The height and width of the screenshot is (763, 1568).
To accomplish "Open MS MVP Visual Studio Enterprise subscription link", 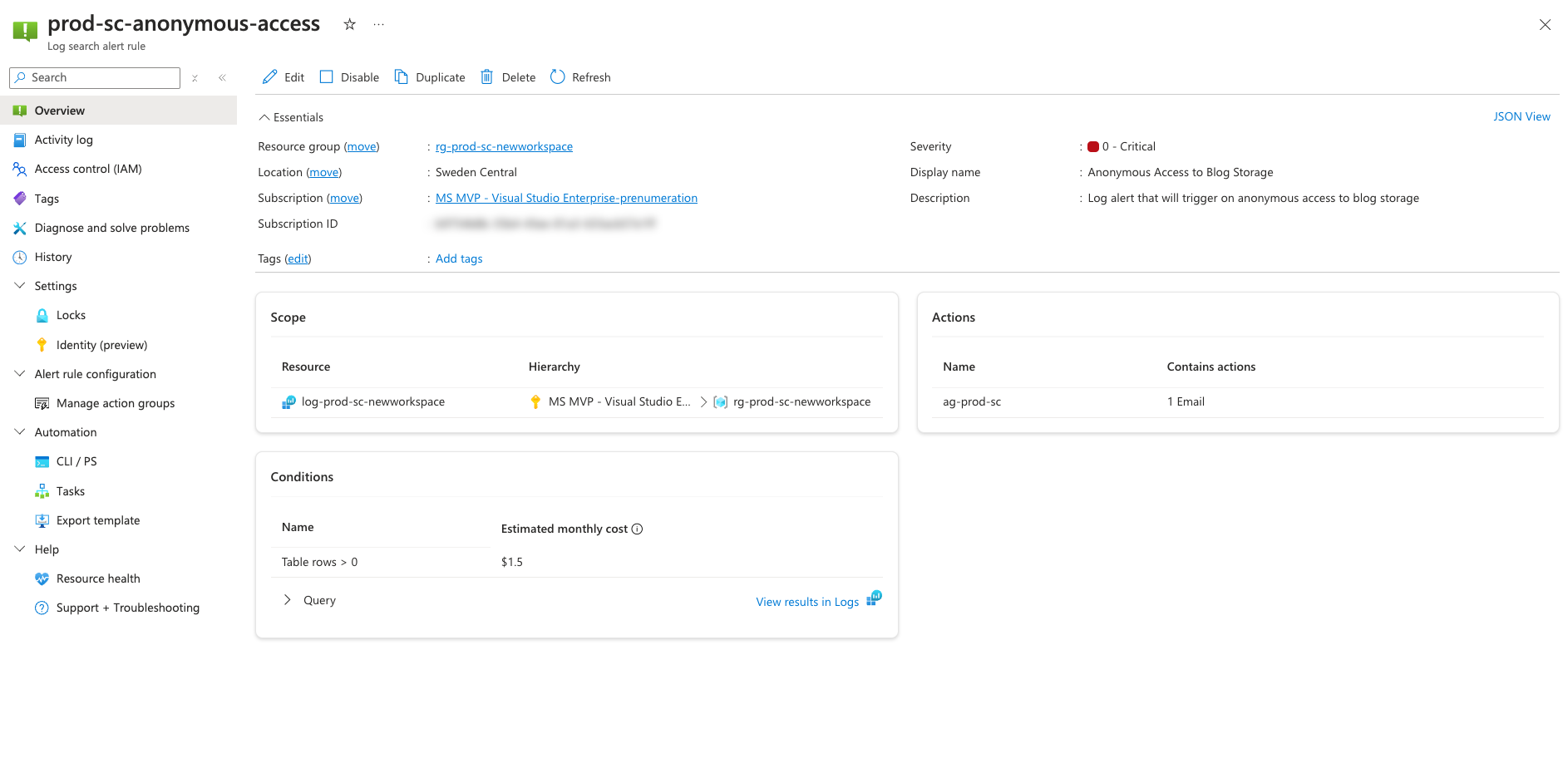I will 566,198.
